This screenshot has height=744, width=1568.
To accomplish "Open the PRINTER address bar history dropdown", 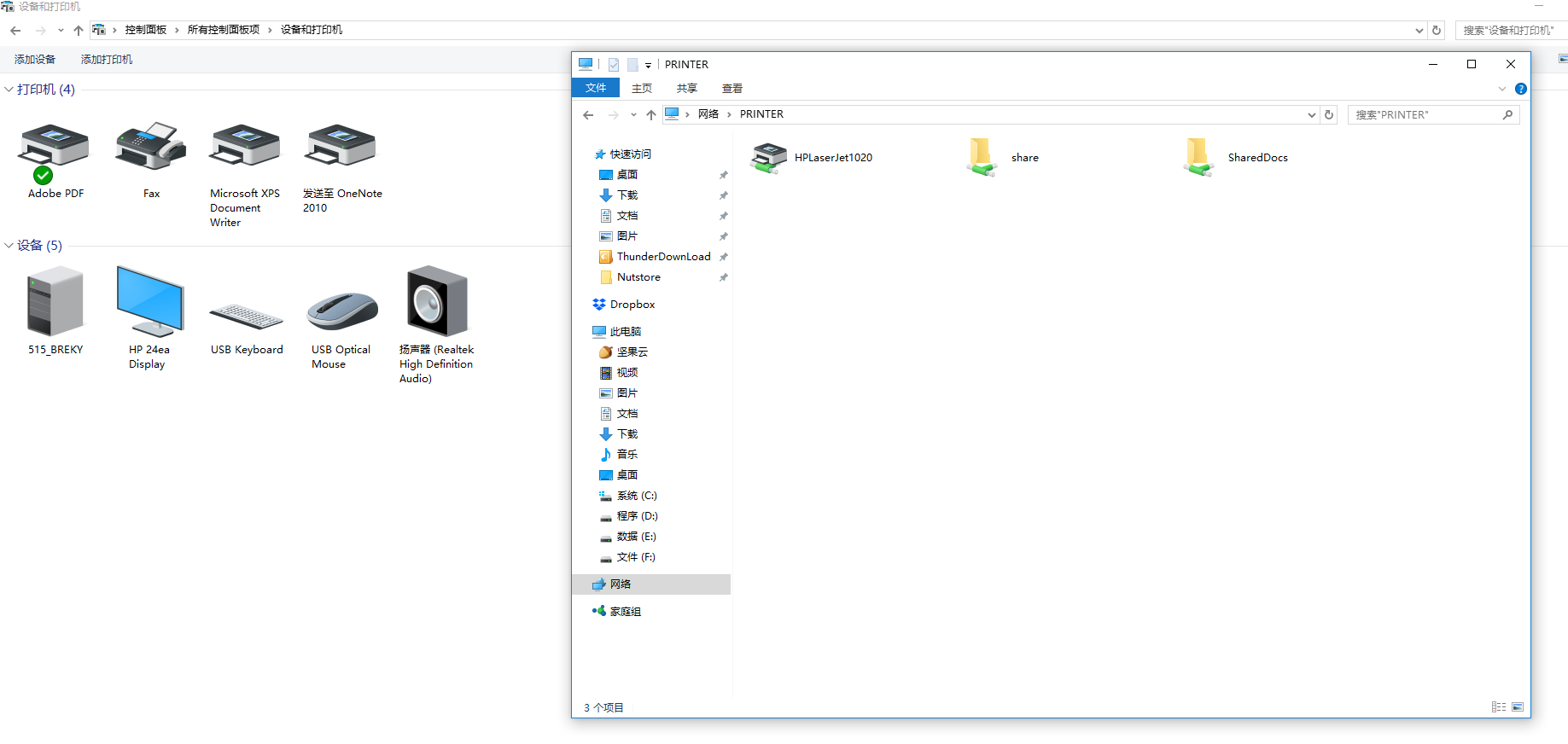I will 1312,115.
